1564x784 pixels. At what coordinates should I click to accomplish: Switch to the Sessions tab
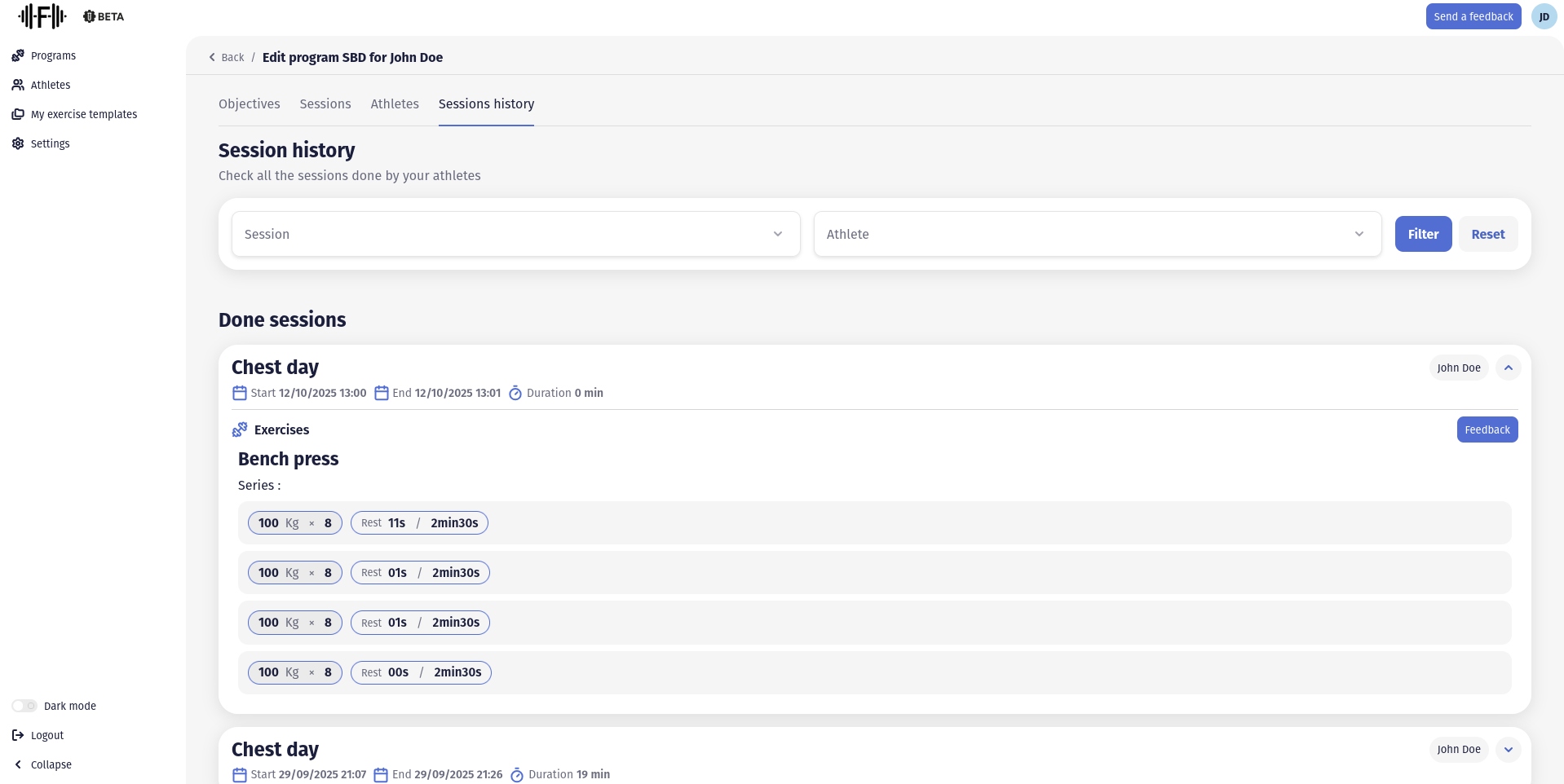coord(325,104)
